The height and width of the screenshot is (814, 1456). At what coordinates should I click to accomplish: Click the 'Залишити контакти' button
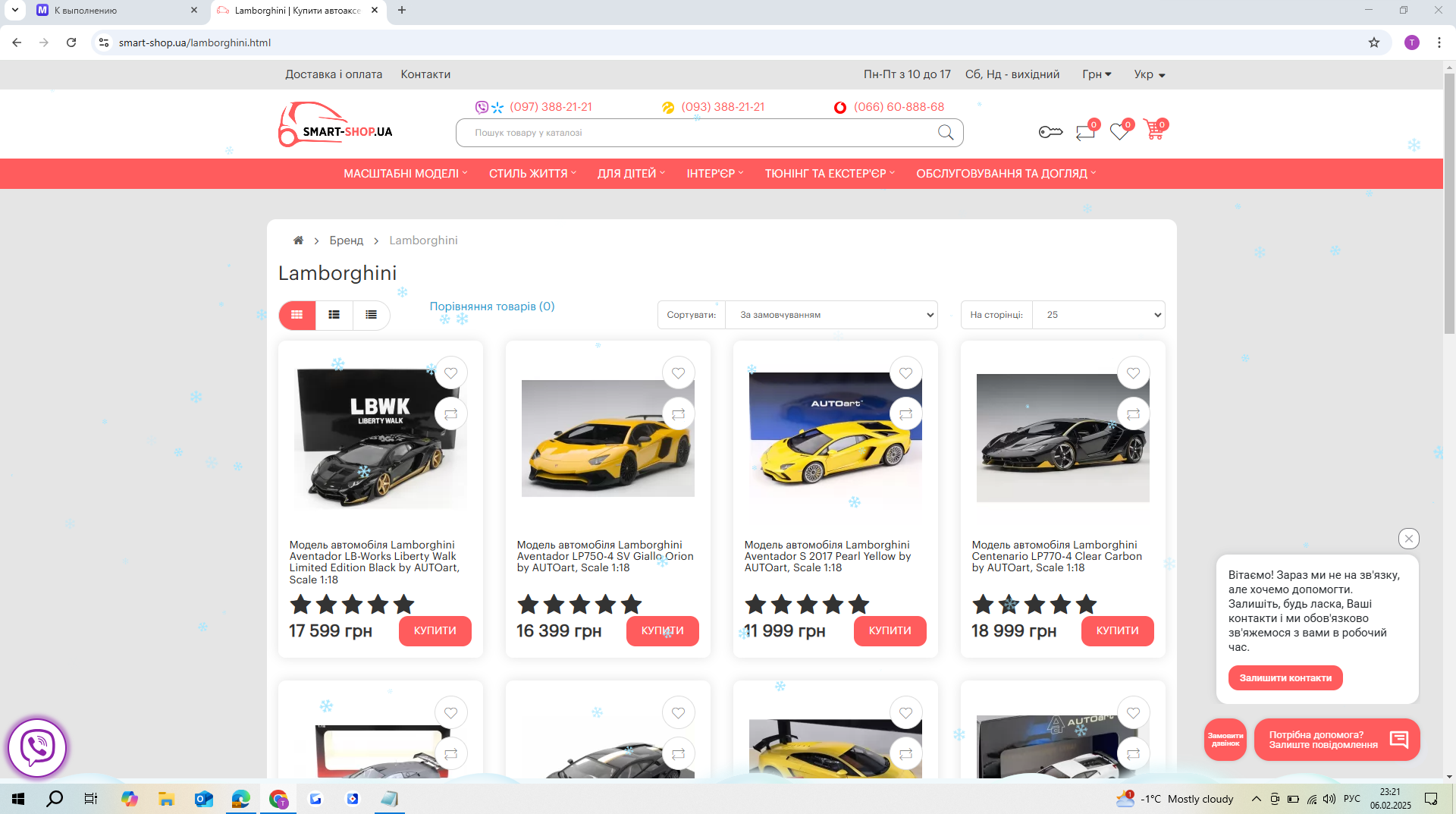pyautogui.click(x=1285, y=678)
